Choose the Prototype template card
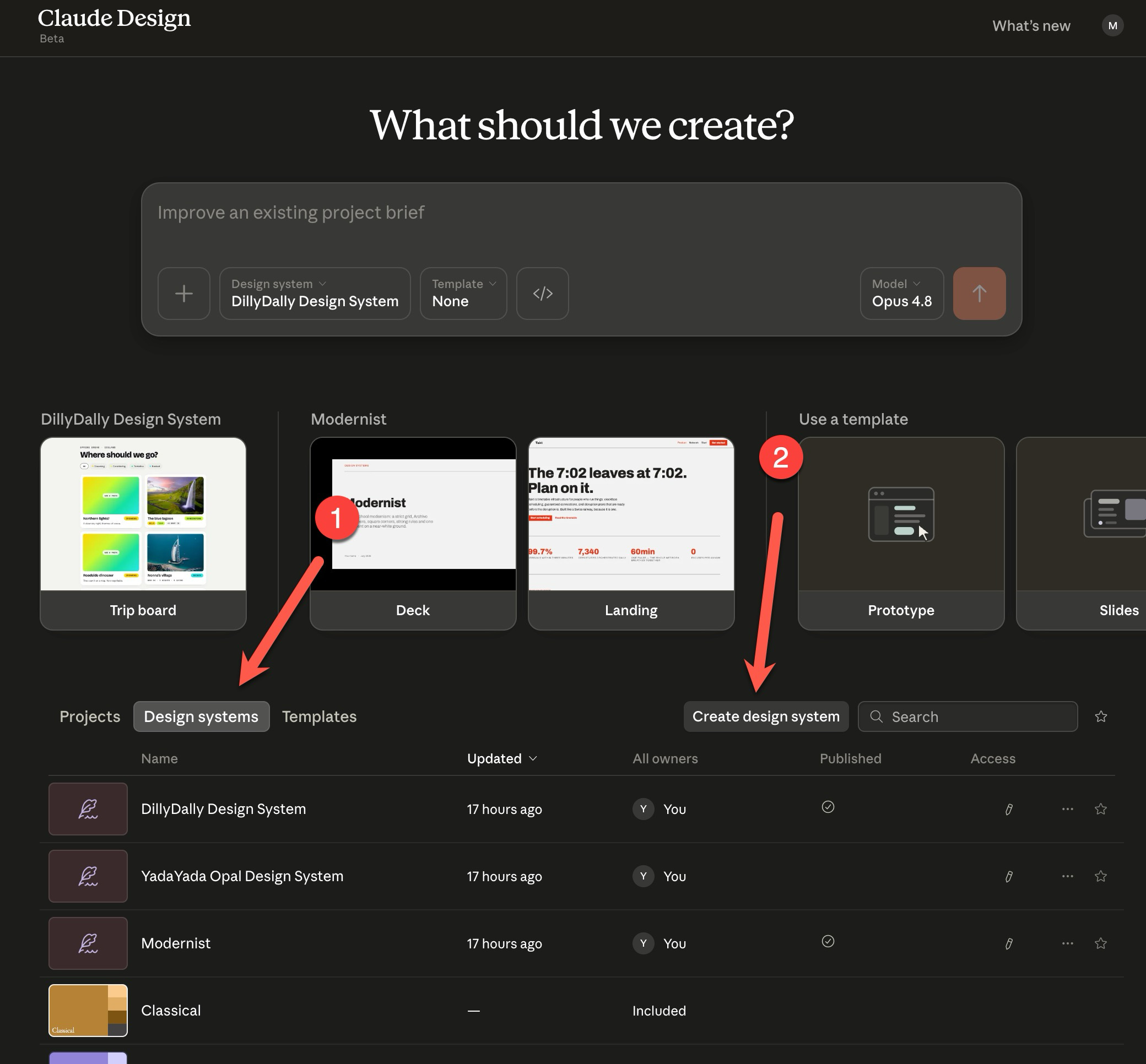This screenshot has height=1064, width=1146. pyautogui.click(x=901, y=534)
